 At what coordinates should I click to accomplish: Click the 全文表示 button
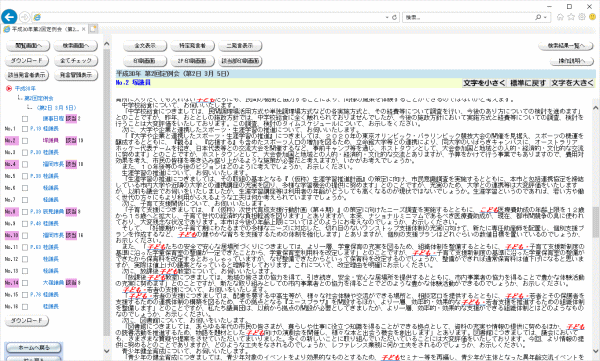(x=145, y=46)
